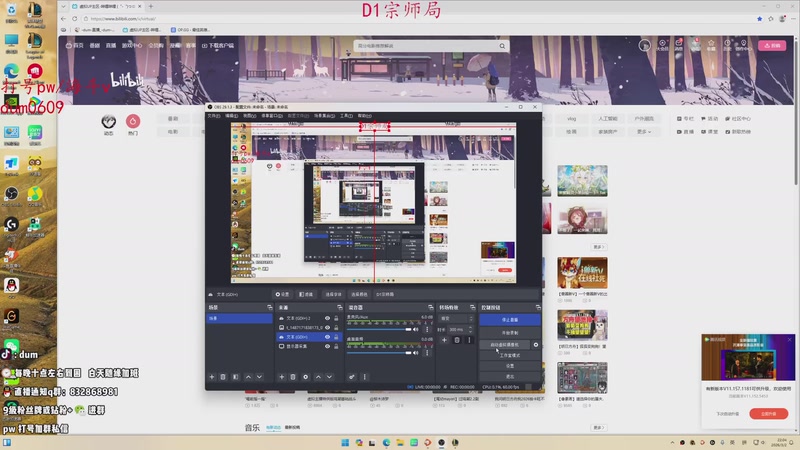The height and width of the screenshot is (450, 800).
Task: Undock the mixer panel via its header icon
Action: 428,307
